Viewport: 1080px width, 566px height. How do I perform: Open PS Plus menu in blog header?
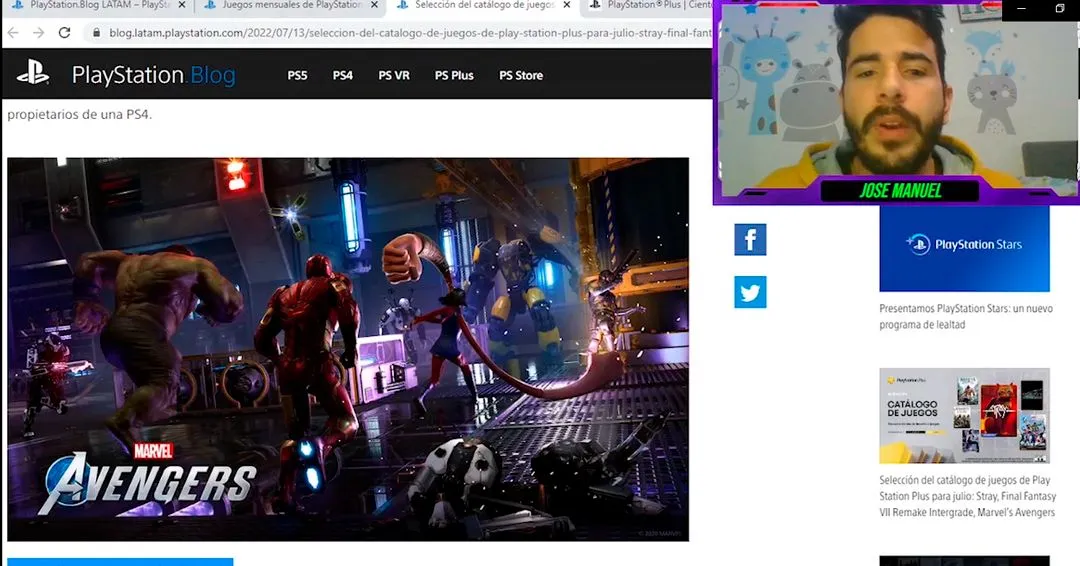click(x=454, y=75)
